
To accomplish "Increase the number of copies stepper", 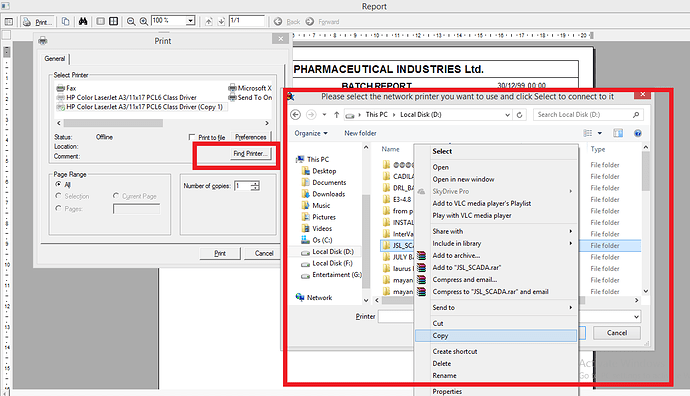I will [x=255, y=183].
